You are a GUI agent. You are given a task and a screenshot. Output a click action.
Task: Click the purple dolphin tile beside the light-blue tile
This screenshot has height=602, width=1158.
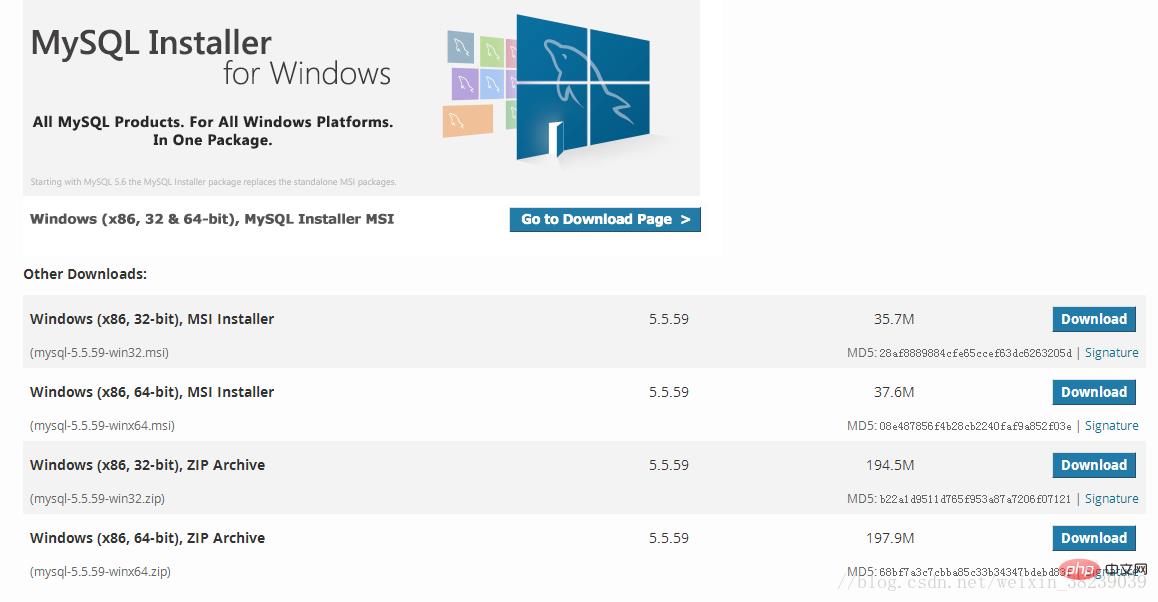(x=463, y=83)
